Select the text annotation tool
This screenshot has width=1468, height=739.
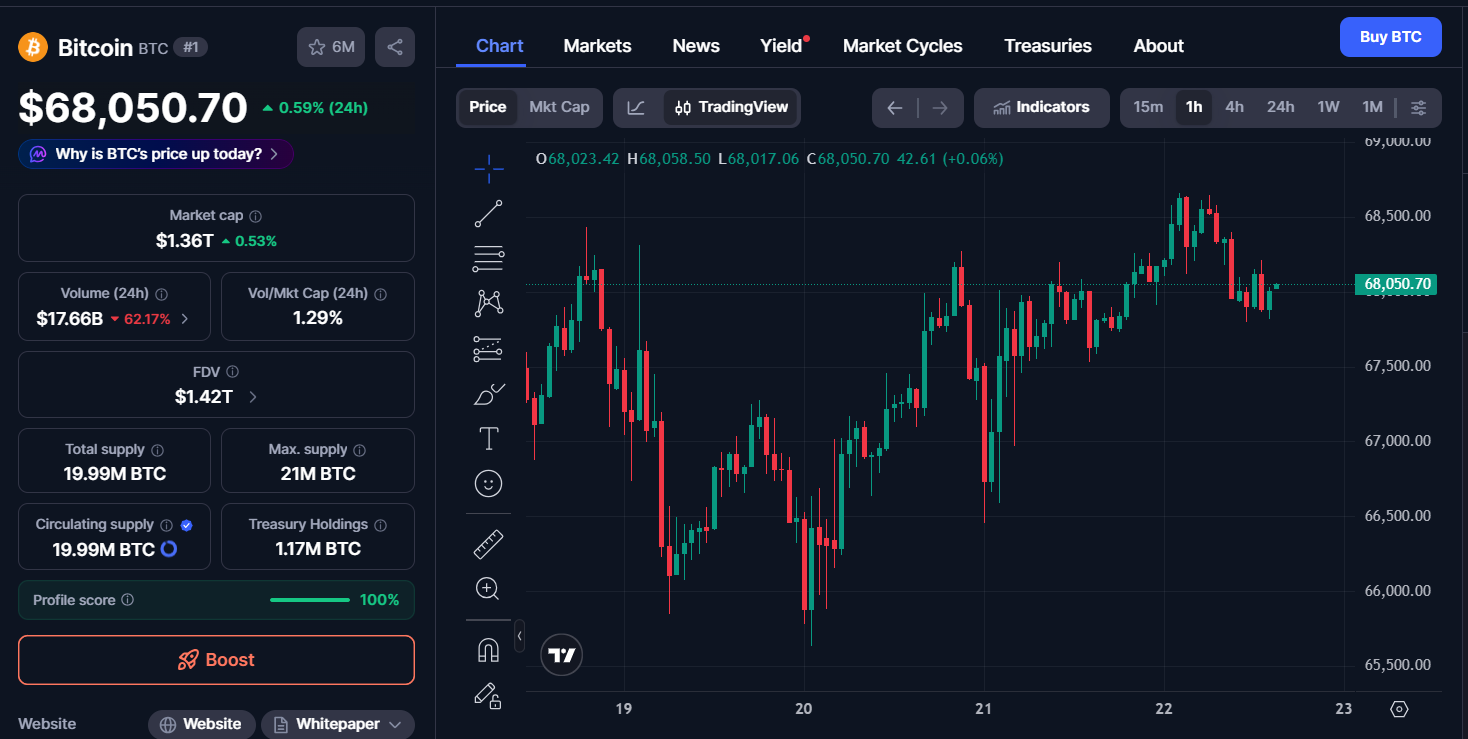click(x=488, y=439)
